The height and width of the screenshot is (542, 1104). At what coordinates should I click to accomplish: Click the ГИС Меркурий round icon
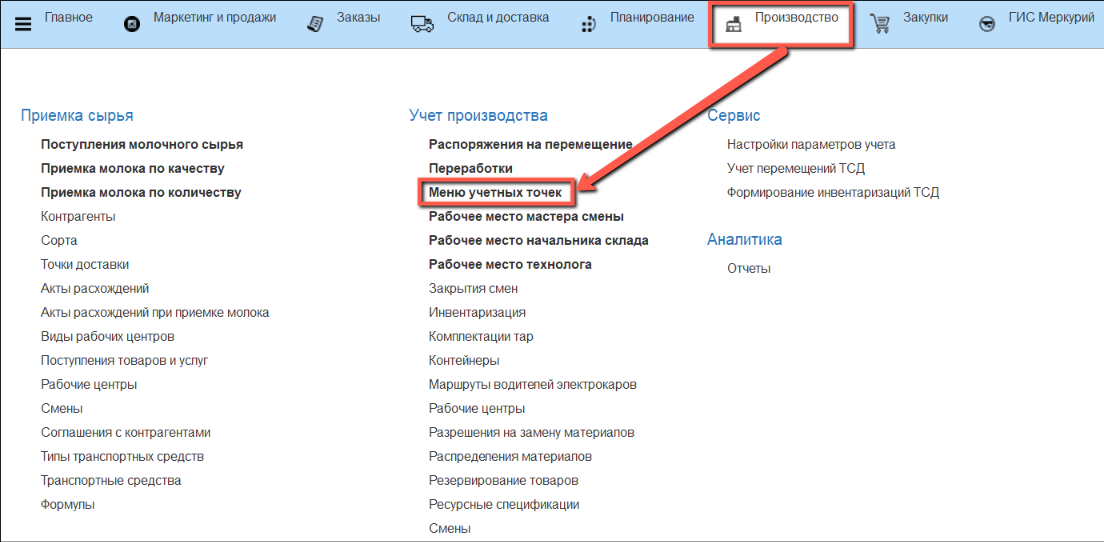987,24
